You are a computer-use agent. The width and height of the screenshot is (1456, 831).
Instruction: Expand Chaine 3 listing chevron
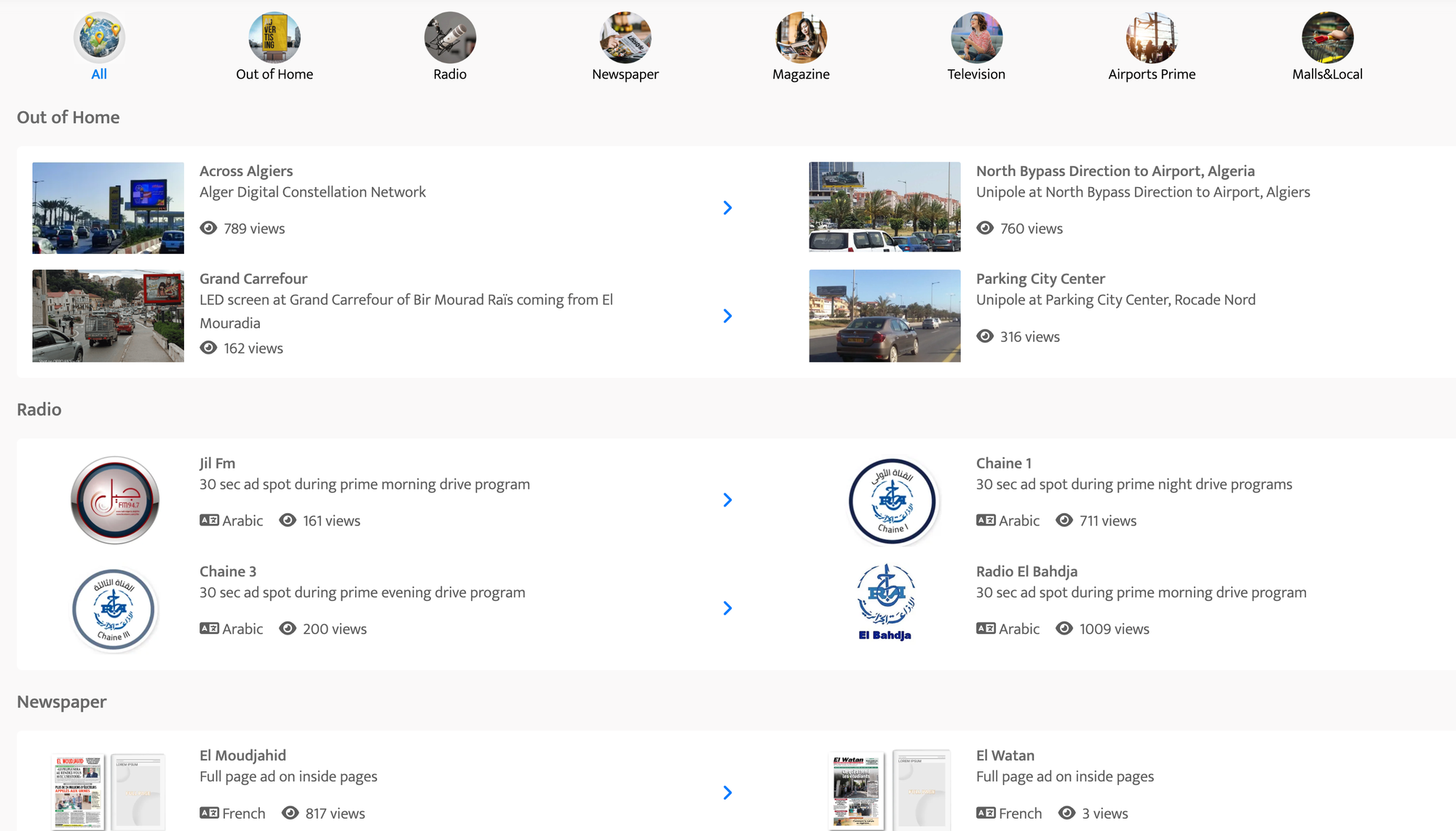coord(727,608)
